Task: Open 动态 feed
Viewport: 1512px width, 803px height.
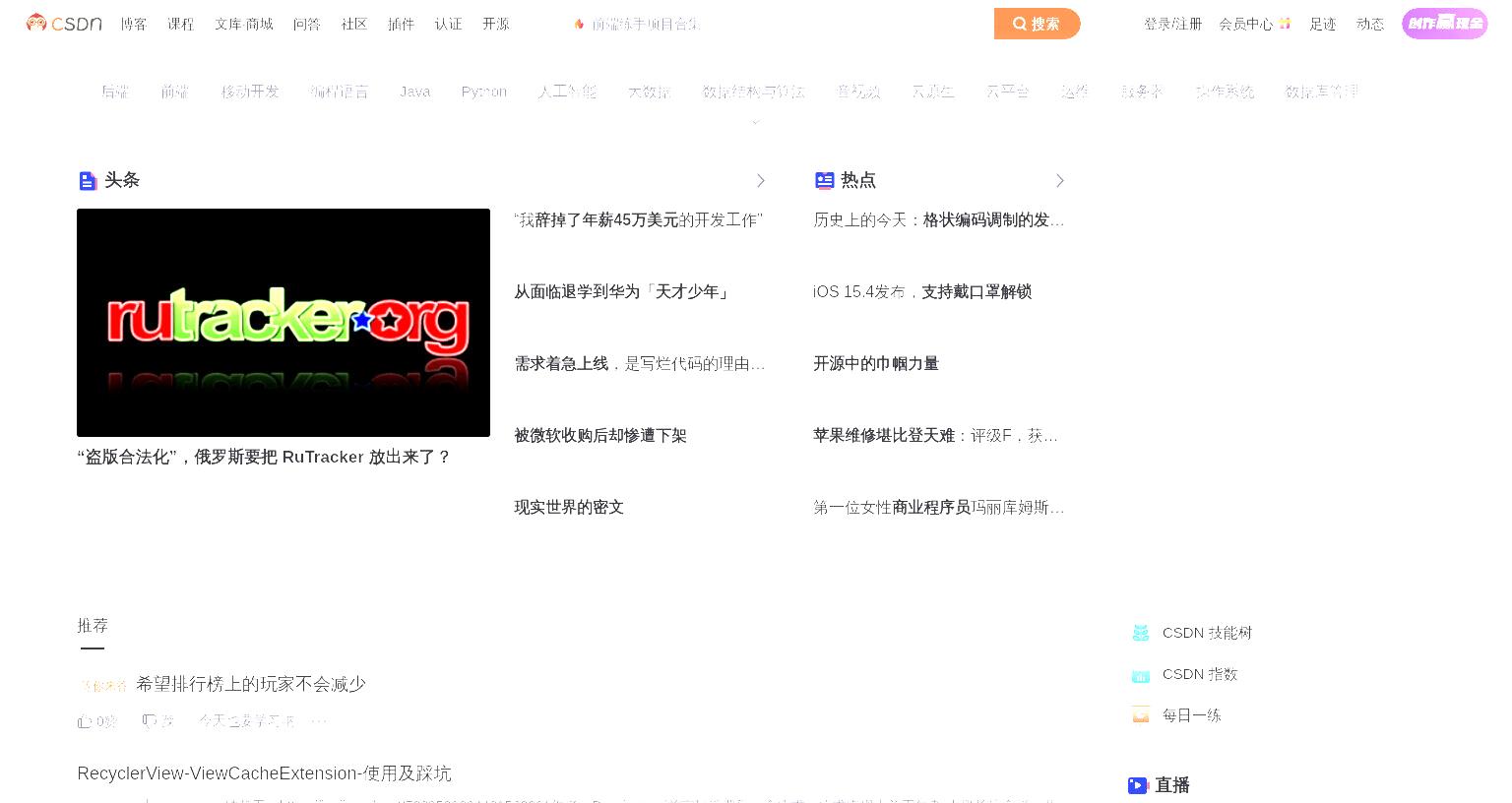Action: click(x=1370, y=24)
